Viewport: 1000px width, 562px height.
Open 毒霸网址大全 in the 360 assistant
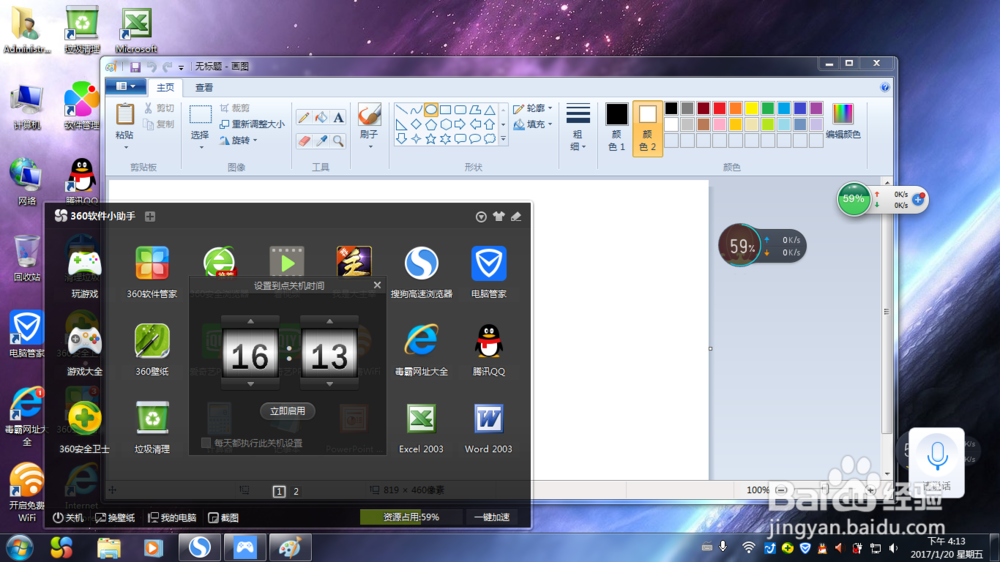pyautogui.click(x=422, y=350)
